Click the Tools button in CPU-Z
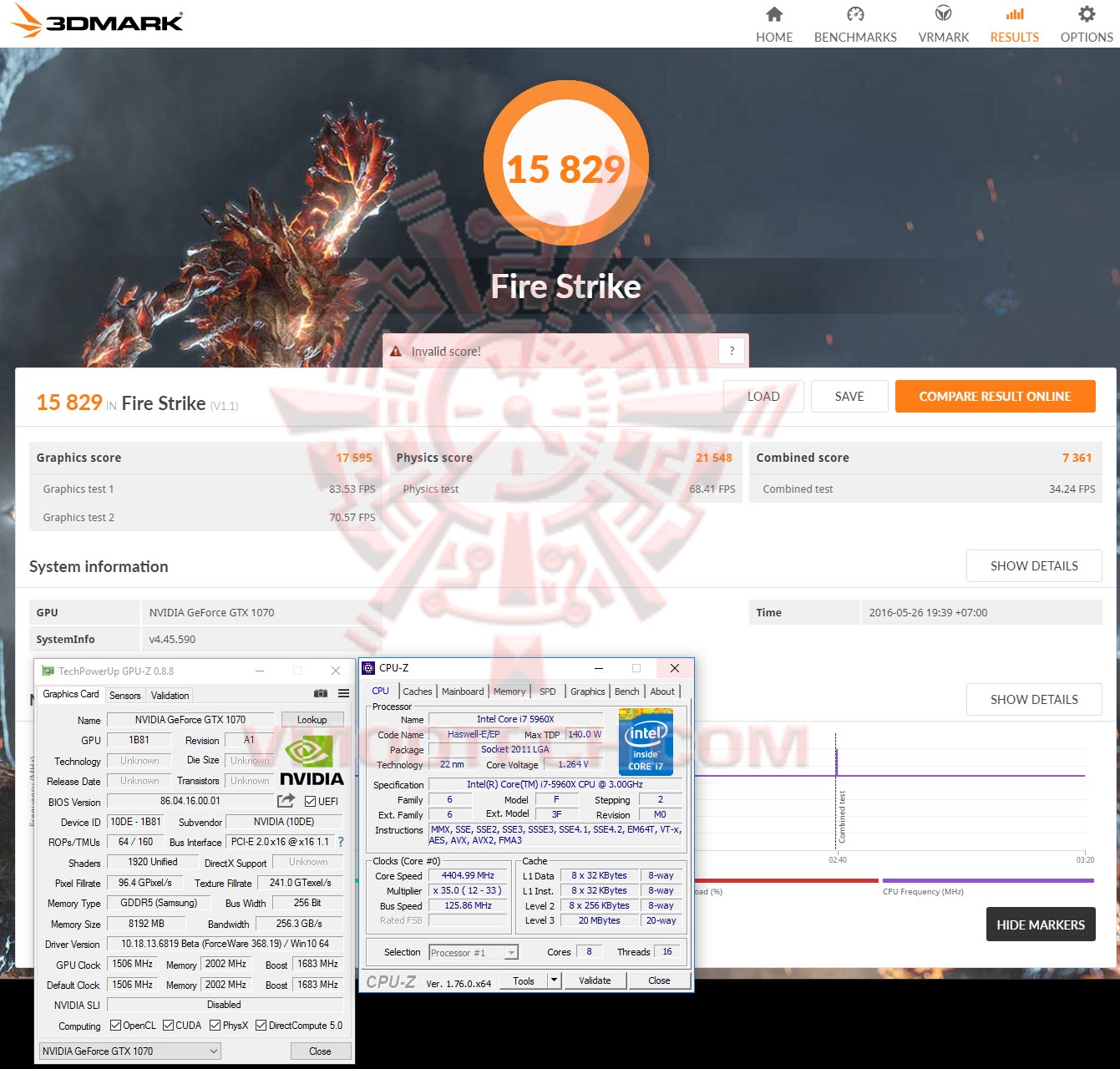 click(524, 980)
